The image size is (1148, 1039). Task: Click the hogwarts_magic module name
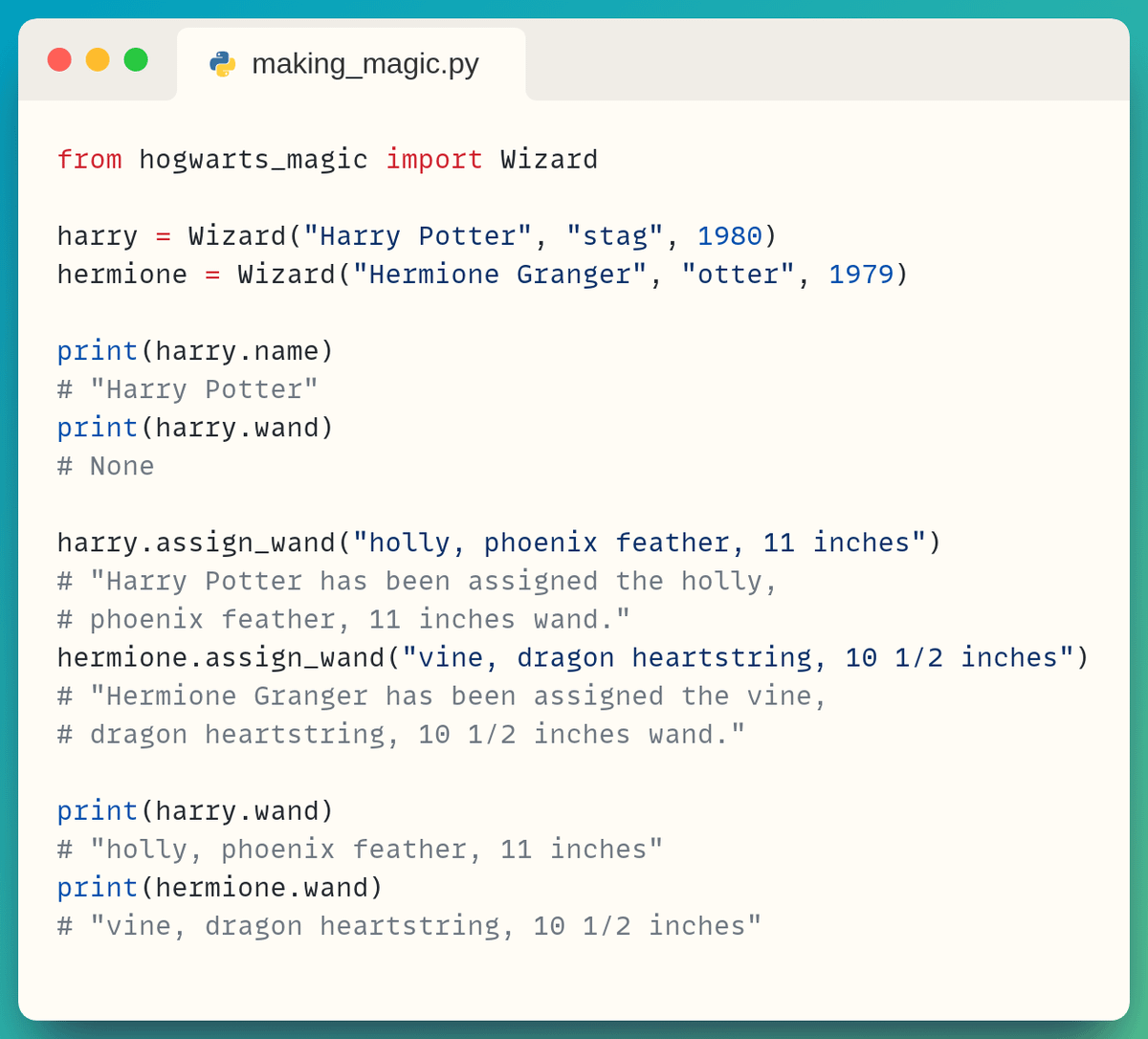pos(253,160)
